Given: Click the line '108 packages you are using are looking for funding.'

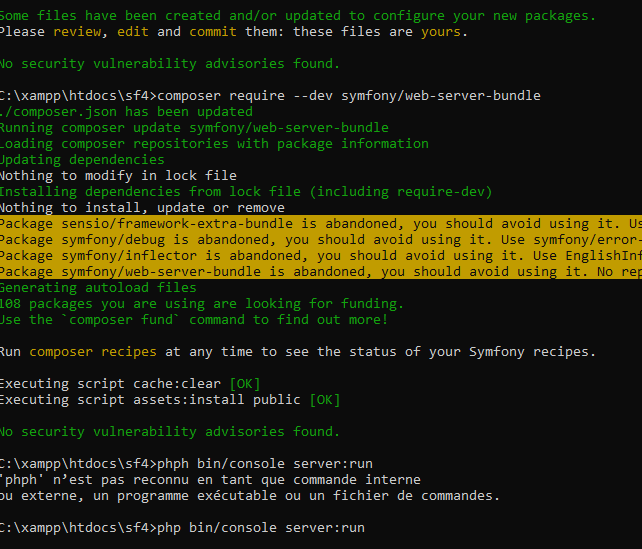Looking at the screenshot, I should click(202, 304).
